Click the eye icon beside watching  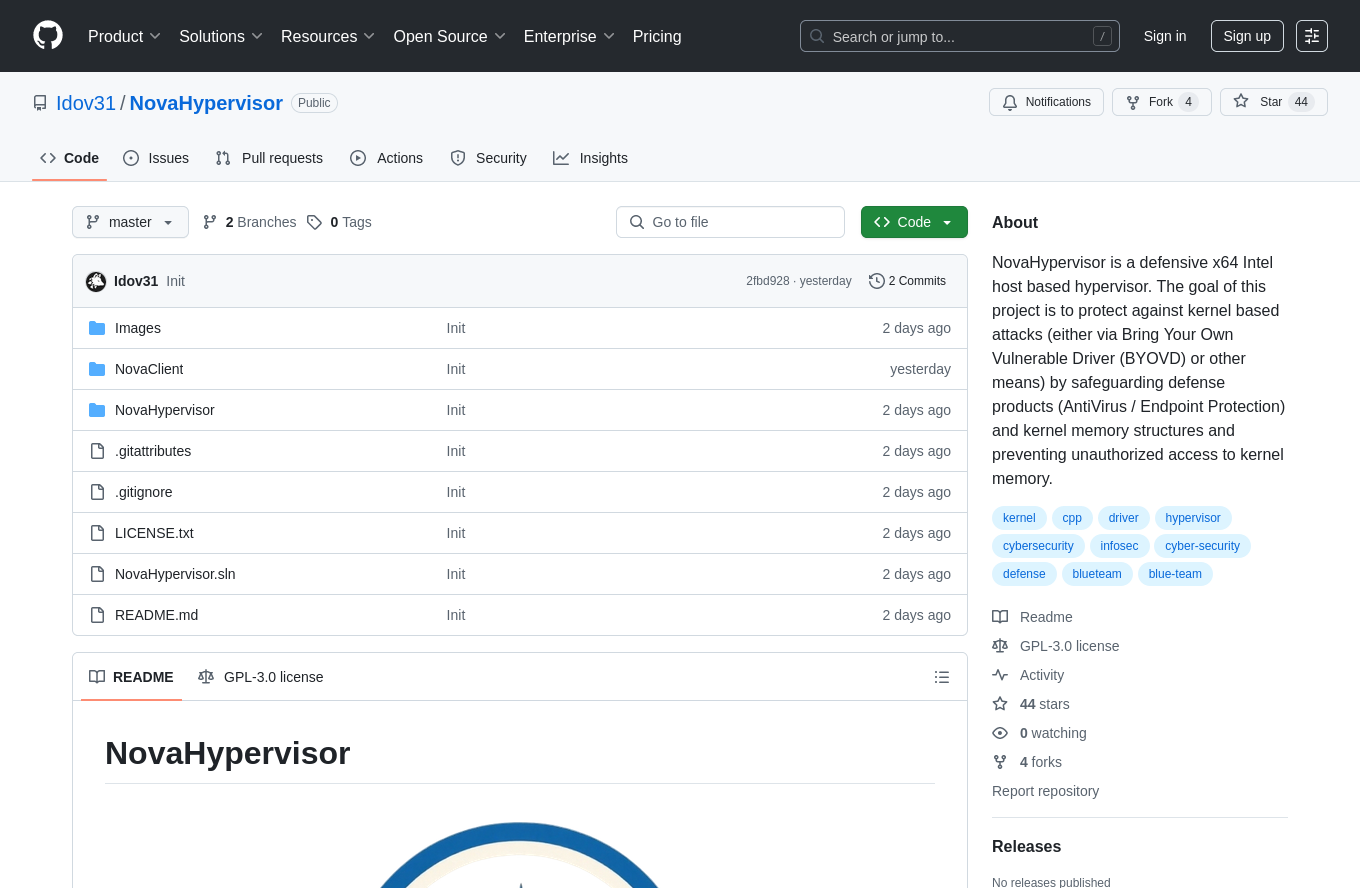(x=1000, y=733)
